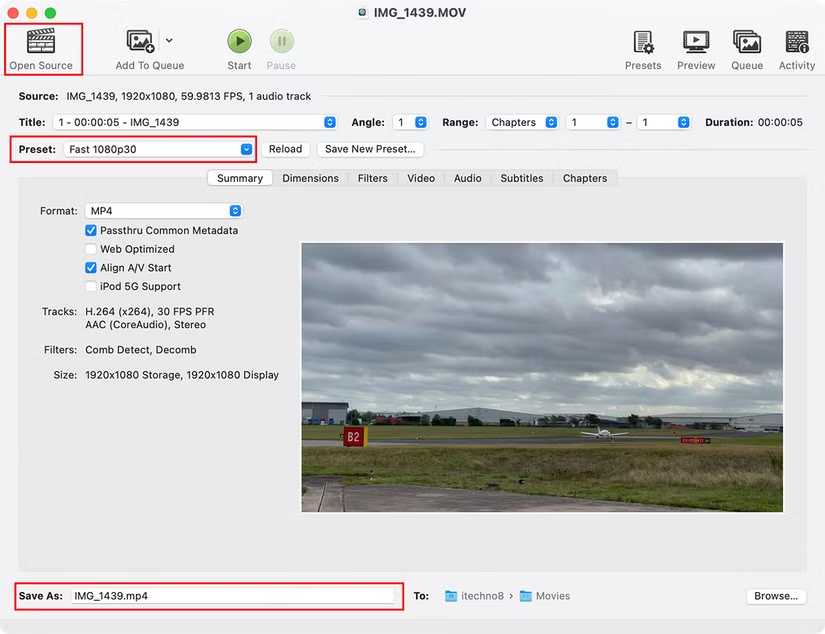This screenshot has height=634, width=825.
Task: Click the Open Source clapperboard icon
Action: click(41, 41)
